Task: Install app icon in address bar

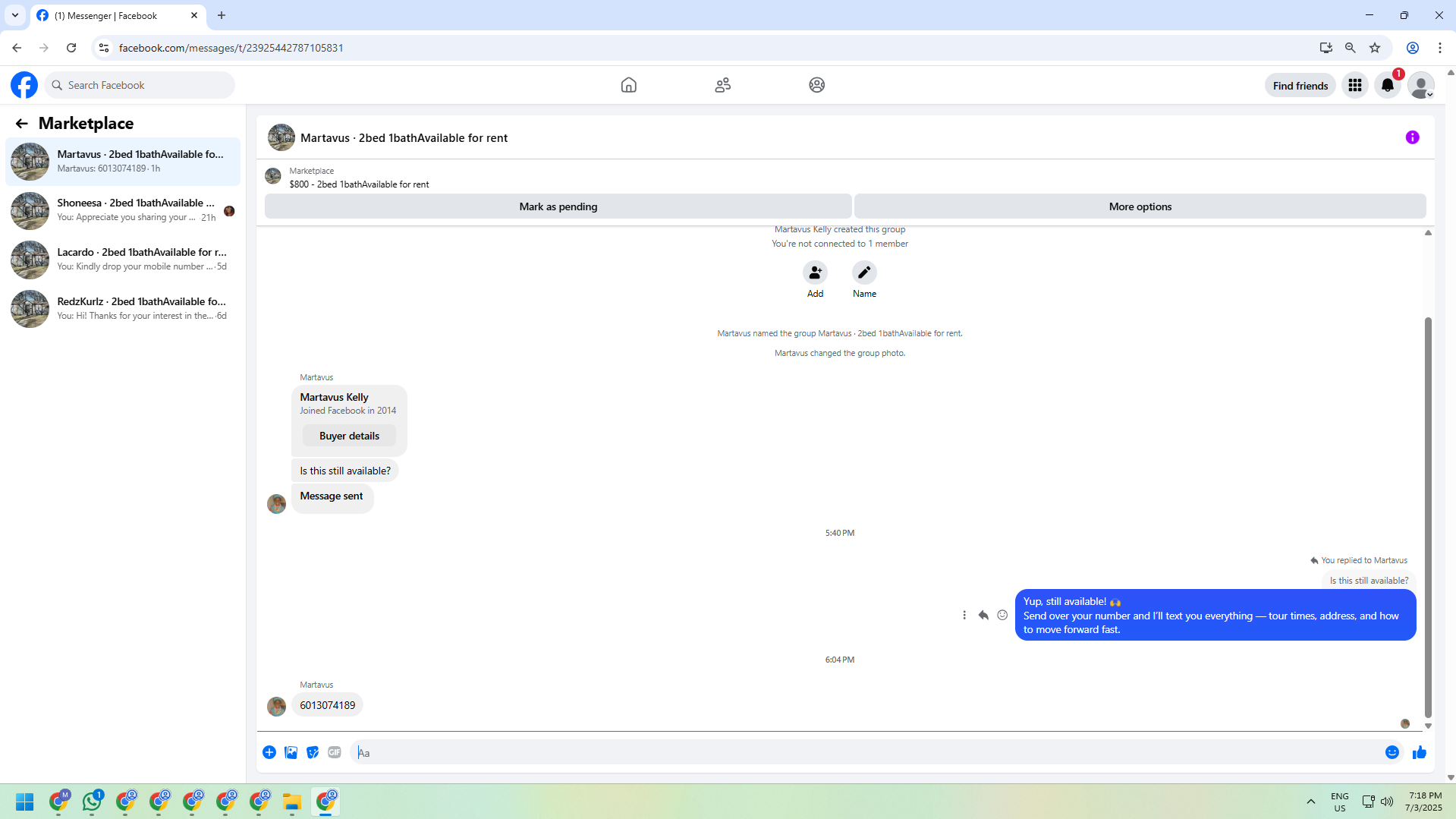Action: pos(1325,48)
